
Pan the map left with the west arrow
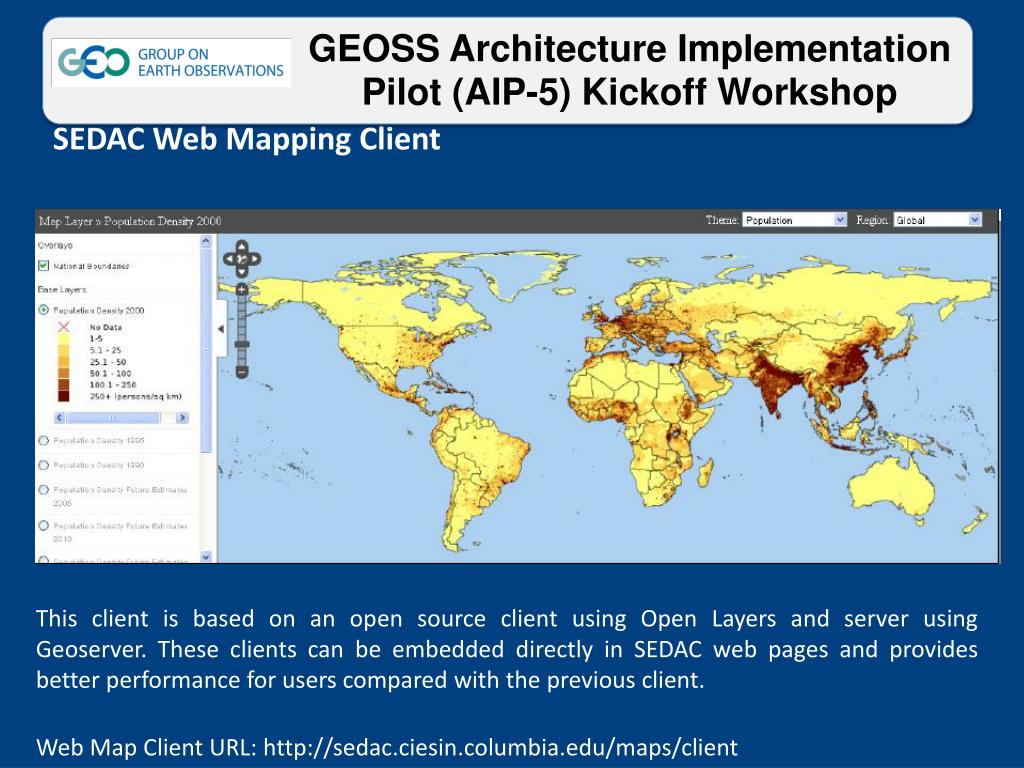tap(229, 259)
